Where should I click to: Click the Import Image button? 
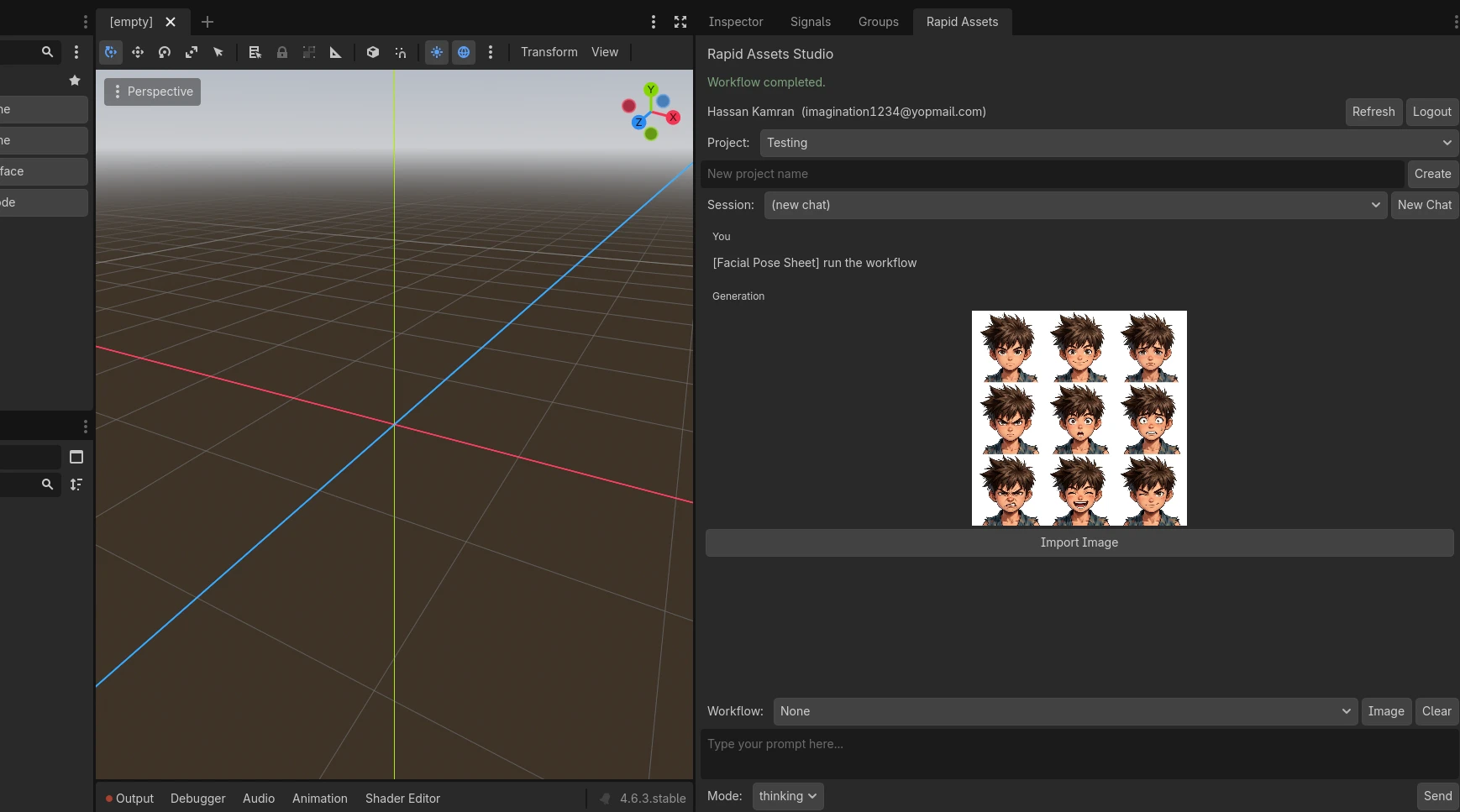[x=1079, y=542]
